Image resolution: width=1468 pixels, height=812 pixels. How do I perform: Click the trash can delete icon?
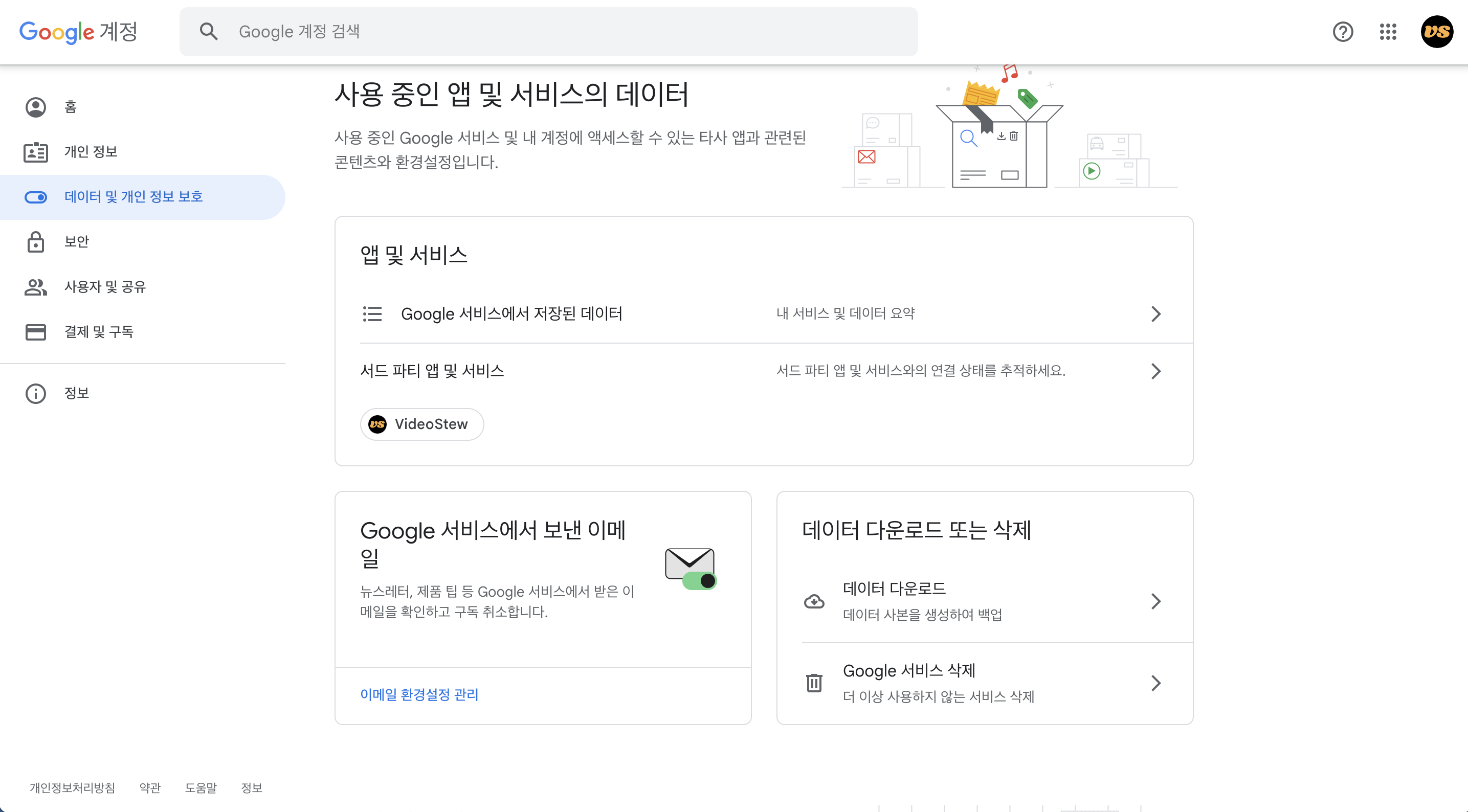[814, 682]
